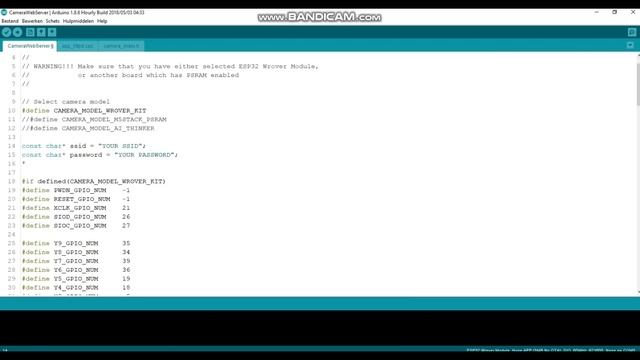Click the WARNING comment on line 5

[x=170, y=66]
